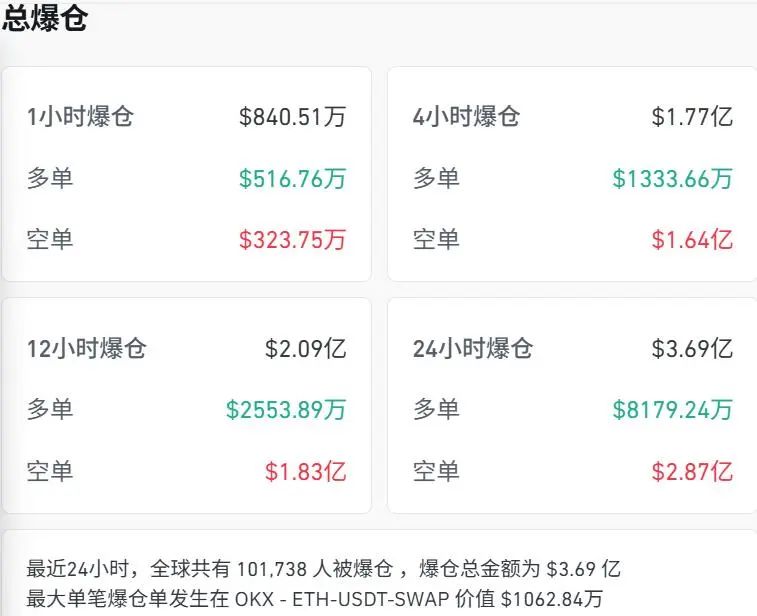Screen dimensions: 757x616
Task: Click the 1-hour long liquidation $516.76万 value
Action: (x=292, y=179)
